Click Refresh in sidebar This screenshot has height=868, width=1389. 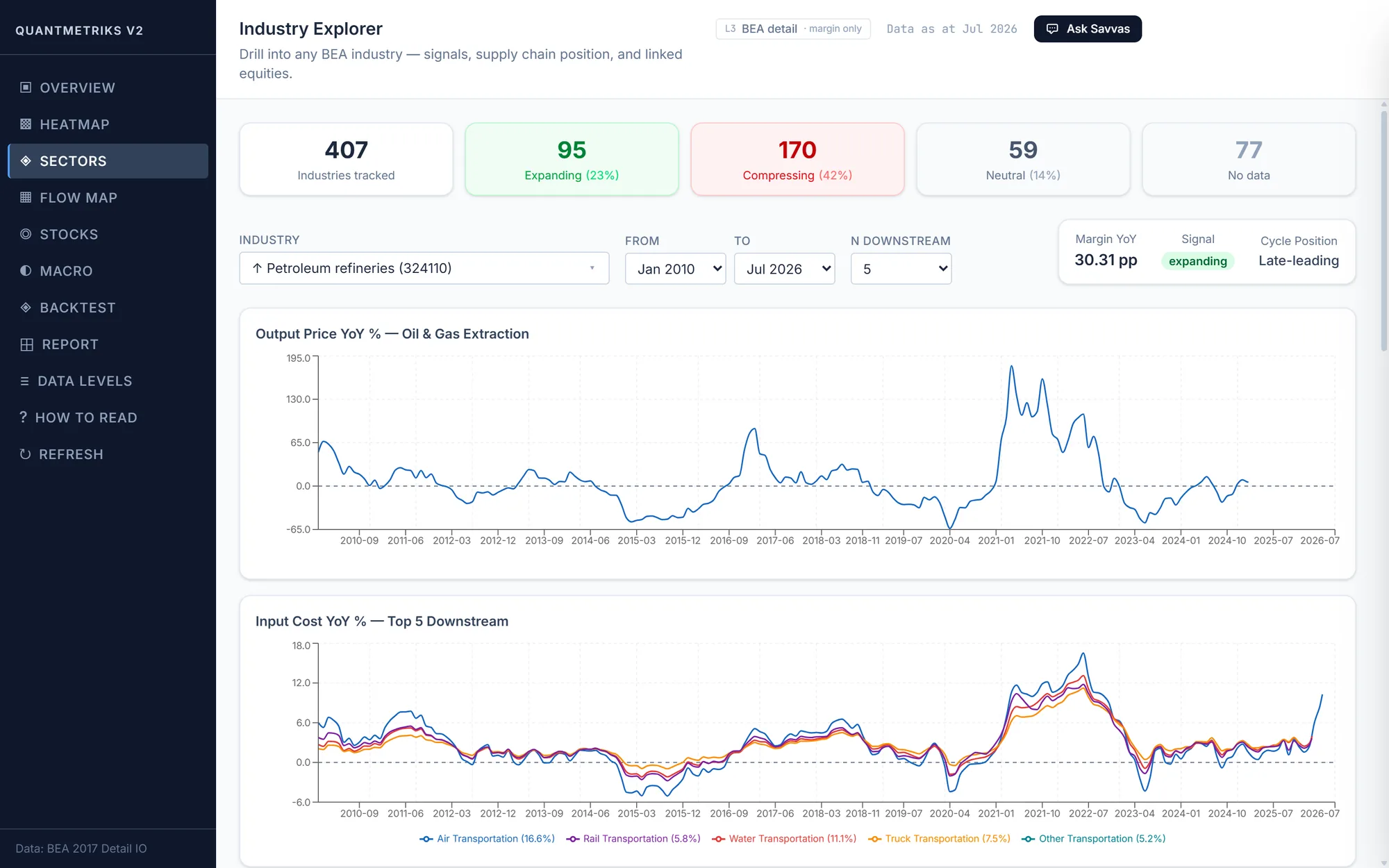[x=108, y=454]
